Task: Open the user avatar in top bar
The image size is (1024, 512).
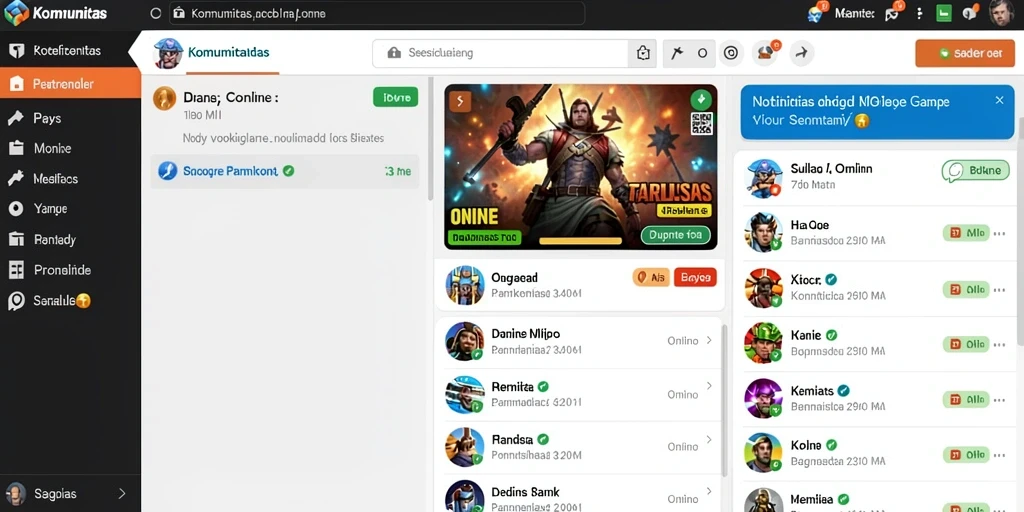Action: click(1001, 13)
